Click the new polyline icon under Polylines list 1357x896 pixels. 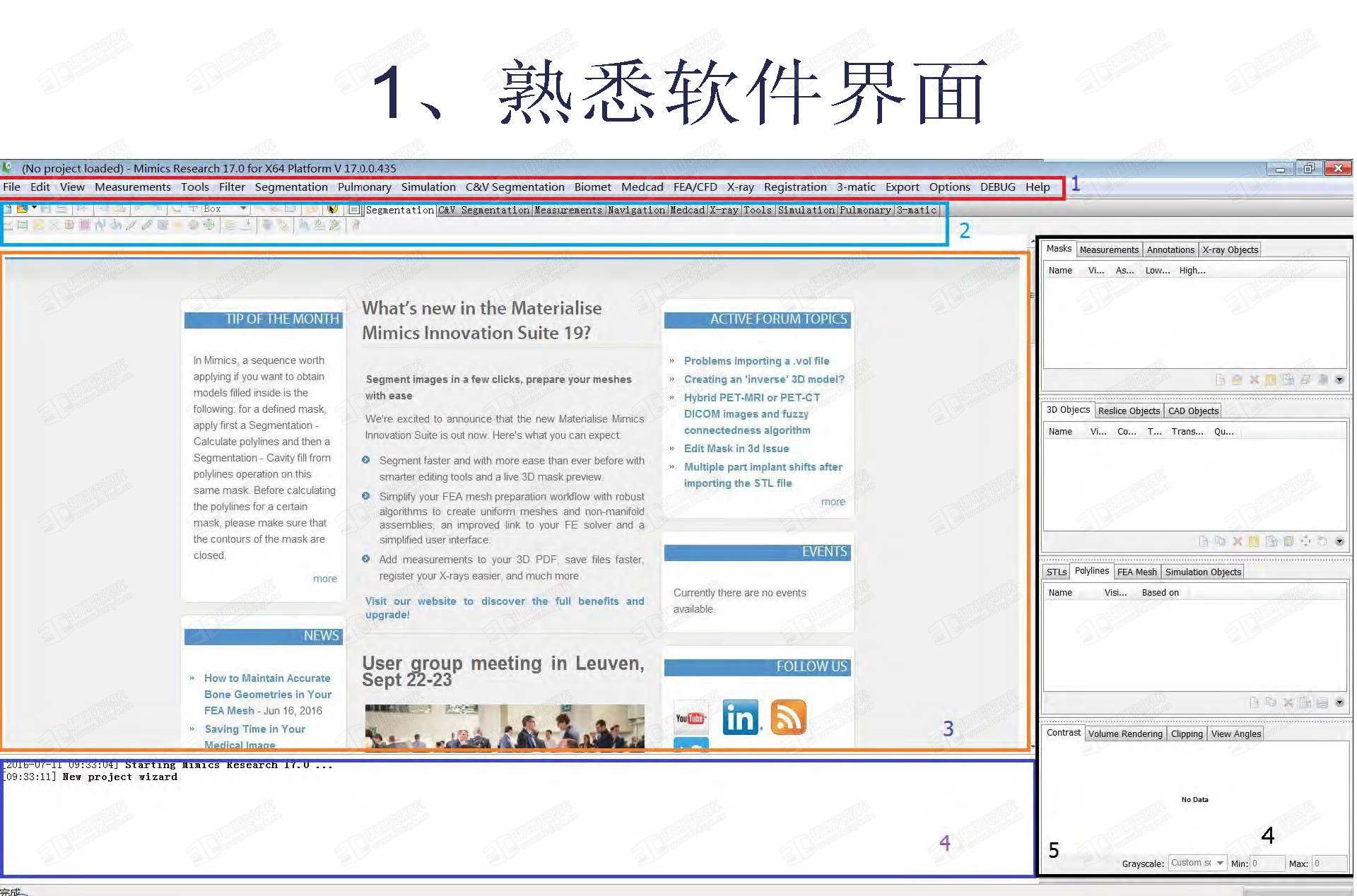(x=1254, y=702)
